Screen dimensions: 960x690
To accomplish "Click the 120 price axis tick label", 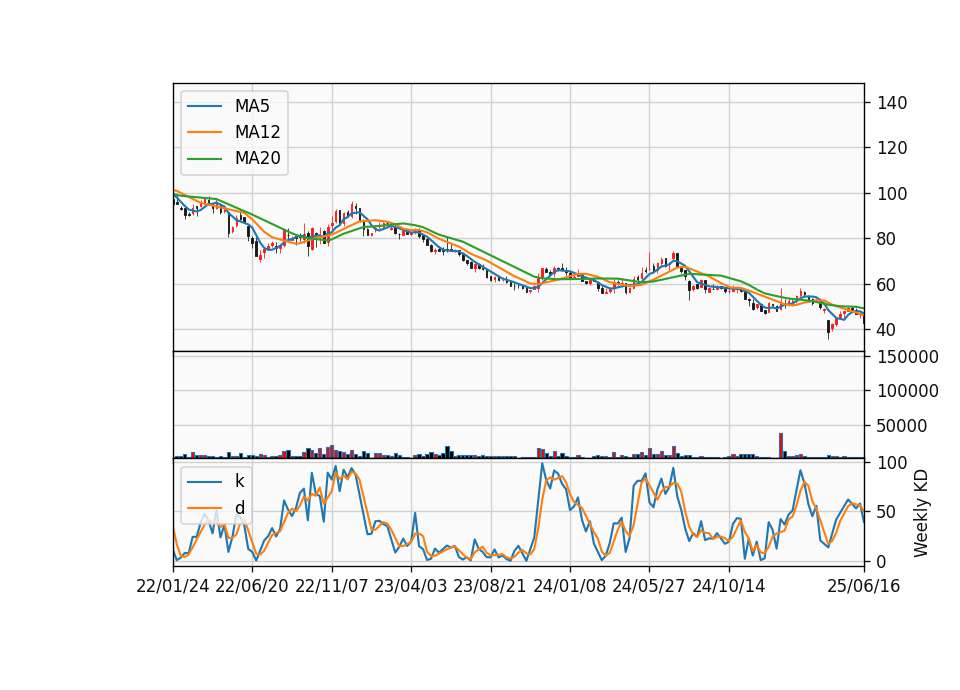I will coord(892,148).
